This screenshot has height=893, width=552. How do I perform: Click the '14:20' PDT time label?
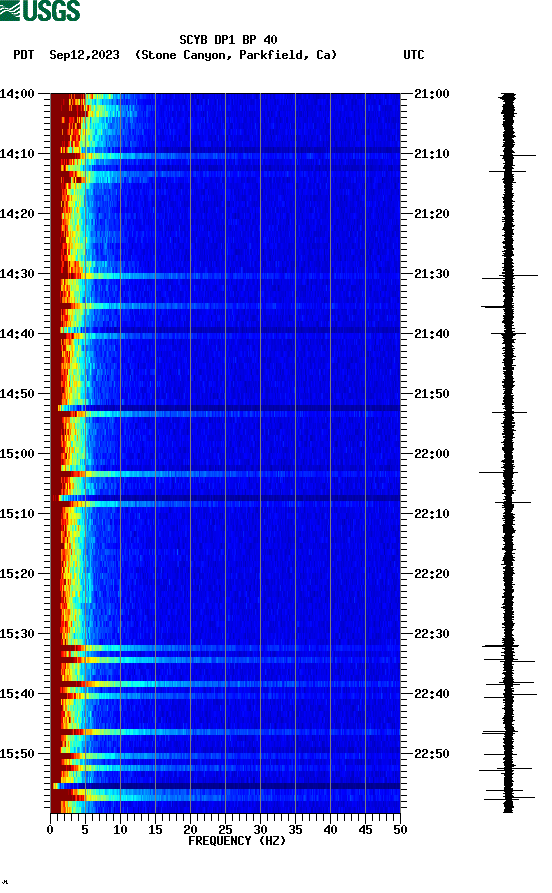click(x=17, y=214)
